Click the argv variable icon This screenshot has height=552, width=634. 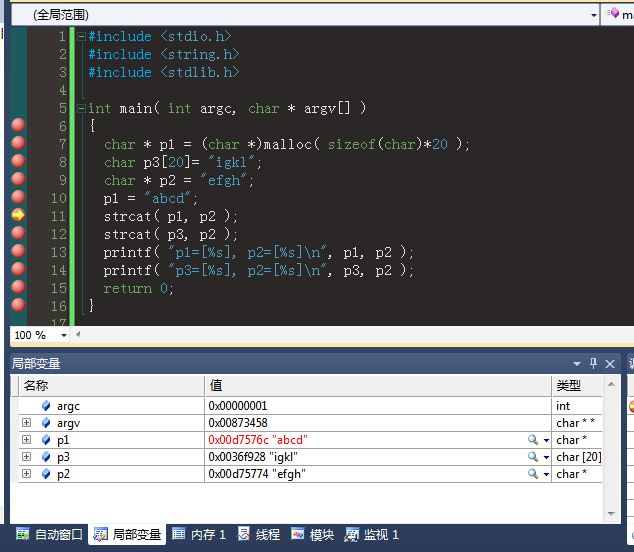46,423
